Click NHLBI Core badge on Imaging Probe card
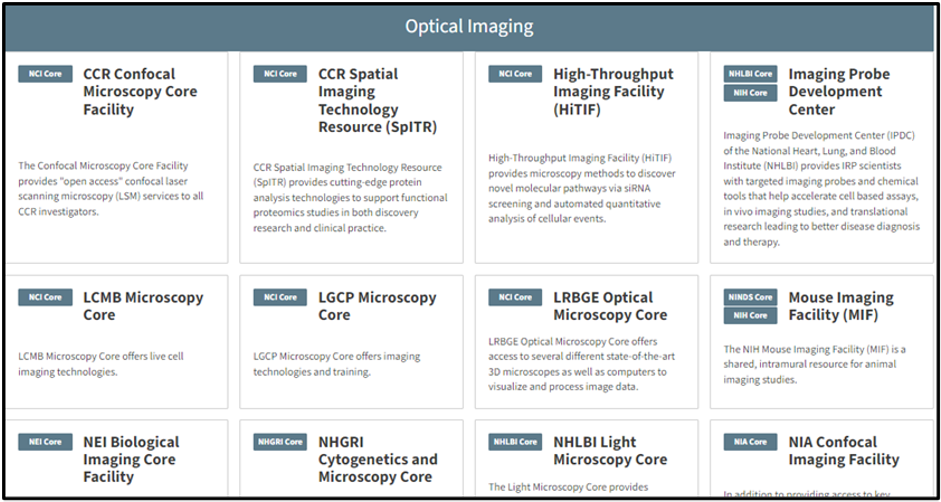 coord(750,74)
